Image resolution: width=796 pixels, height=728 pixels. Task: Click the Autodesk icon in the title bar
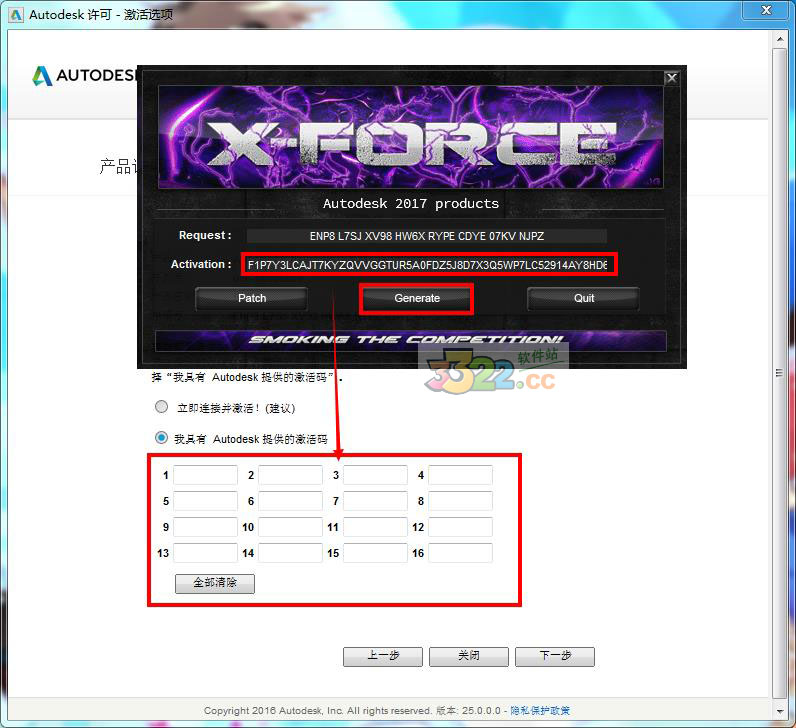(16, 15)
